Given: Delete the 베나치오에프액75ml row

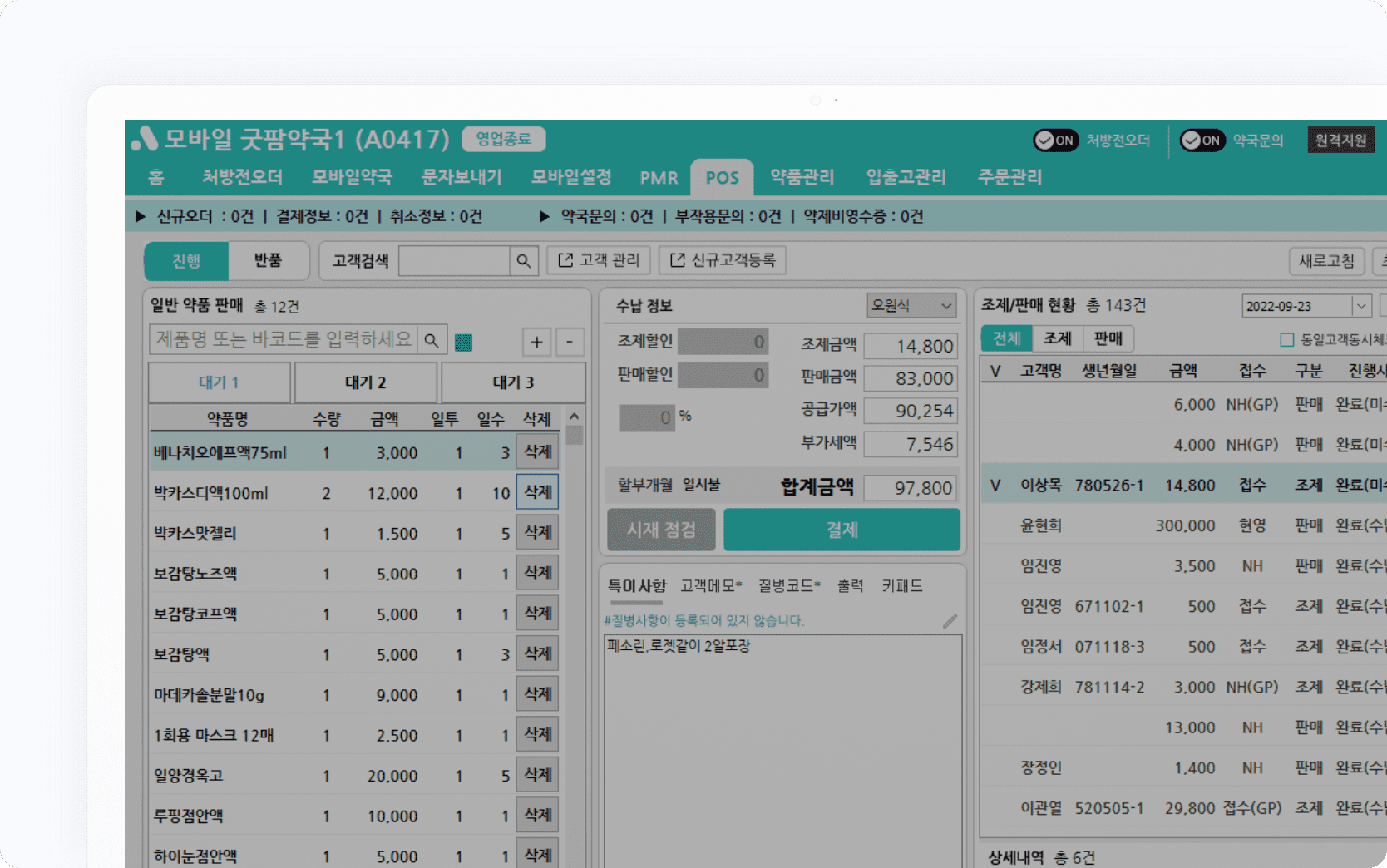Looking at the screenshot, I should pos(537,451).
